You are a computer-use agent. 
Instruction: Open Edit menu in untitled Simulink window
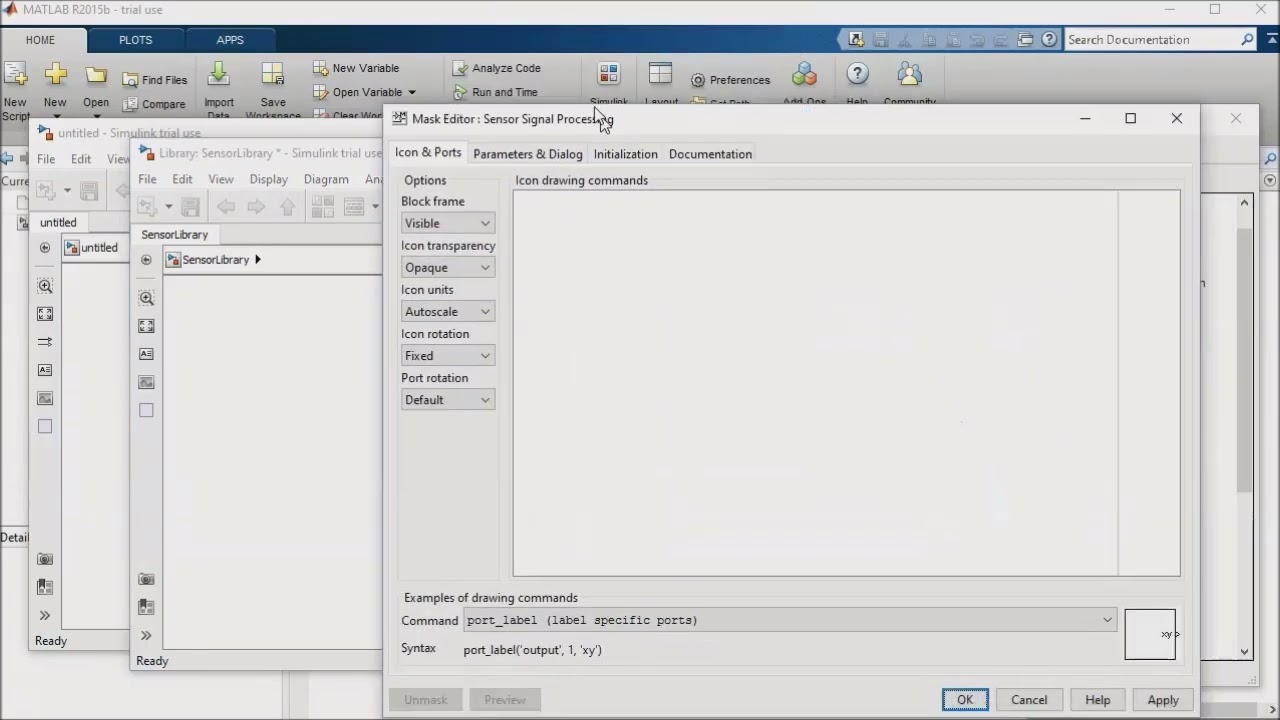click(x=81, y=159)
